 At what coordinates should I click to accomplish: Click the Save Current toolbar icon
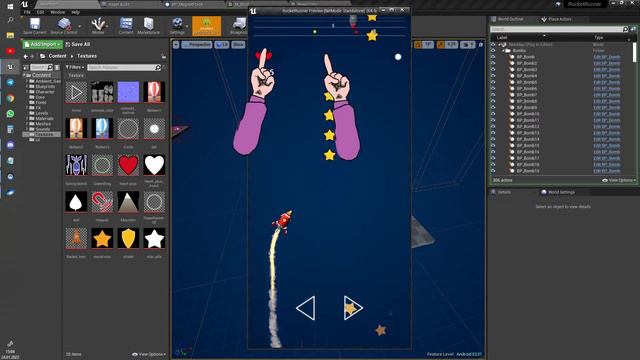(35, 25)
